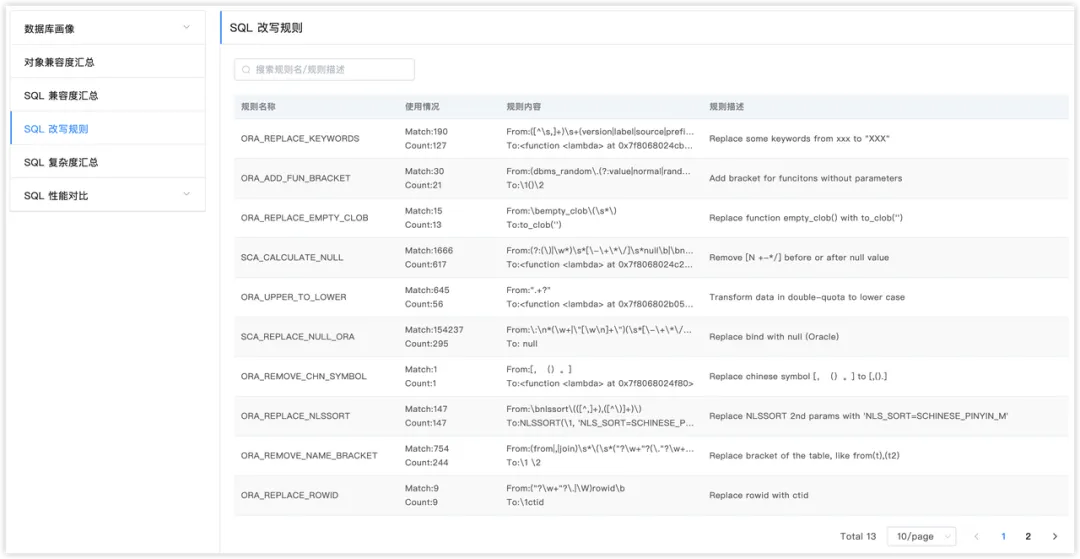The width and height of the screenshot is (1080, 559).
Task: Select rule ORA_REPLACE_EMPTY_CLOB
Action: click(304, 218)
